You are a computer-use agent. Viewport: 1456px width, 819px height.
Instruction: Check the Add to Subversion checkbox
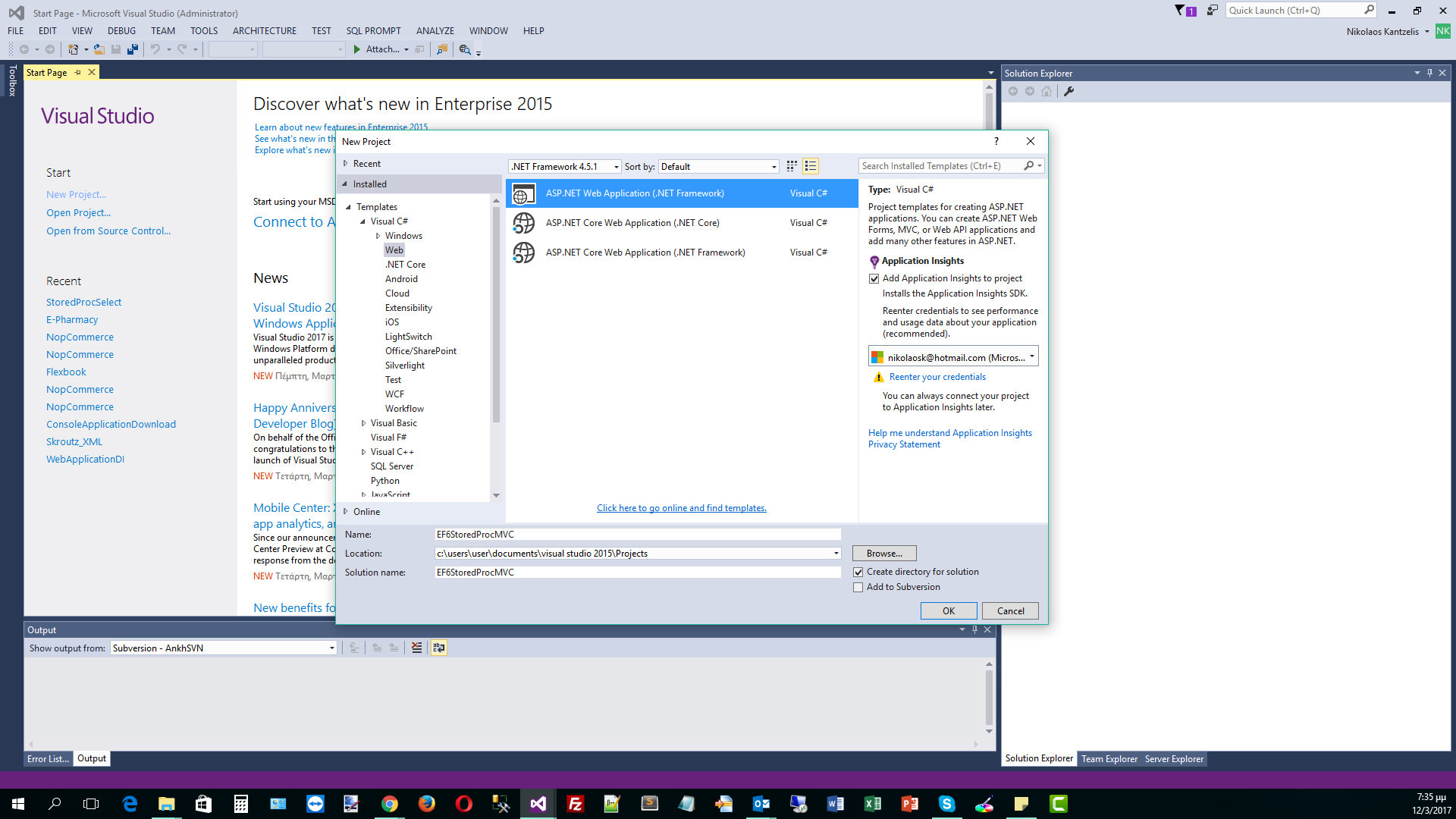click(858, 588)
